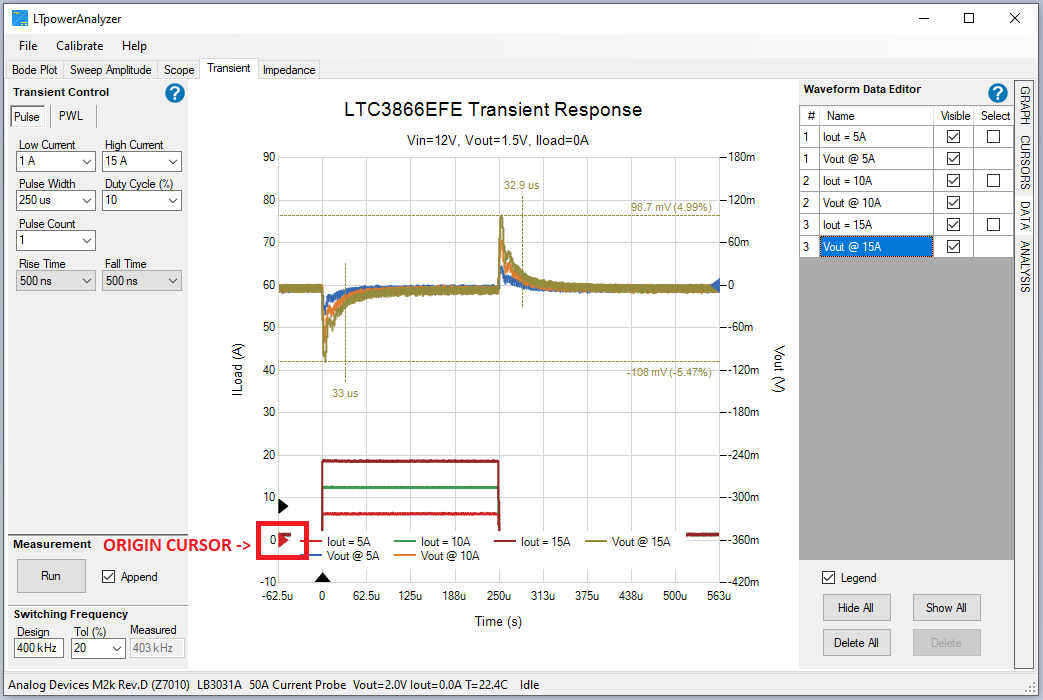Switch to the Bode Plot tab
The width and height of the screenshot is (1043, 700).
click(x=35, y=70)
